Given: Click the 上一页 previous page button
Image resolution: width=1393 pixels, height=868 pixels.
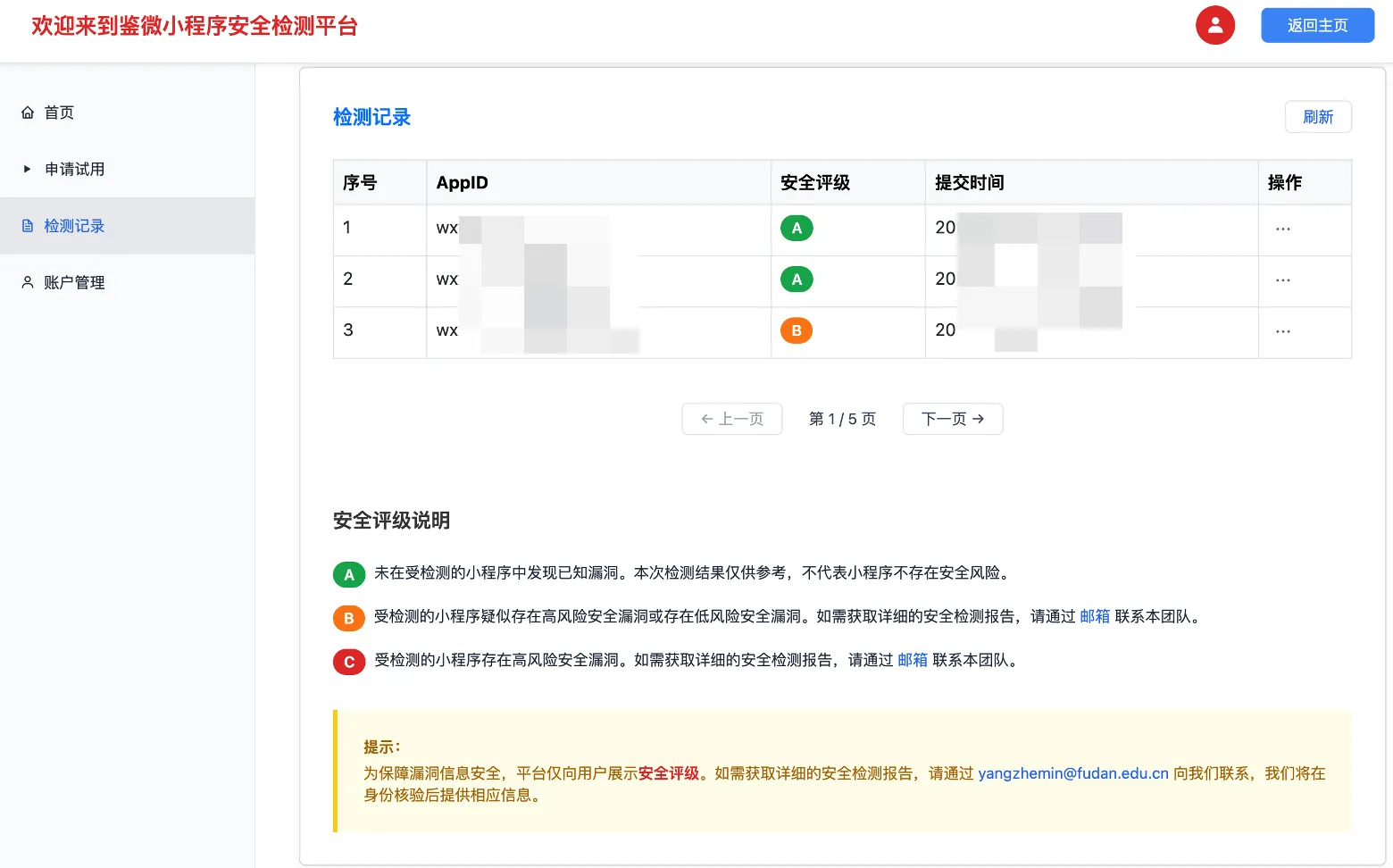Looking at the screenshot, I should coord(731,419).
